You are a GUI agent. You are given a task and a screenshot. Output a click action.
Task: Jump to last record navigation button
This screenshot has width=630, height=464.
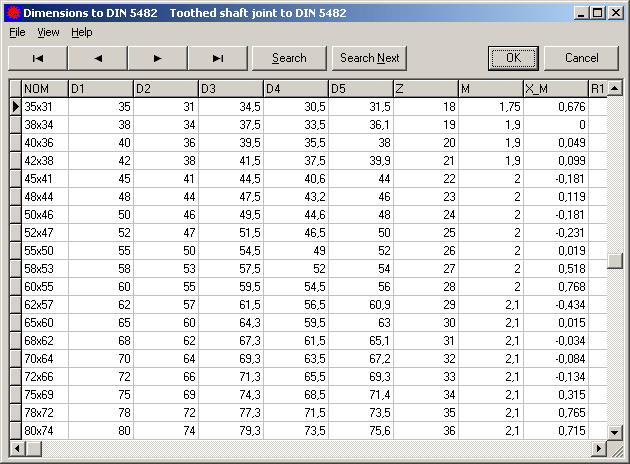point(218,58)
